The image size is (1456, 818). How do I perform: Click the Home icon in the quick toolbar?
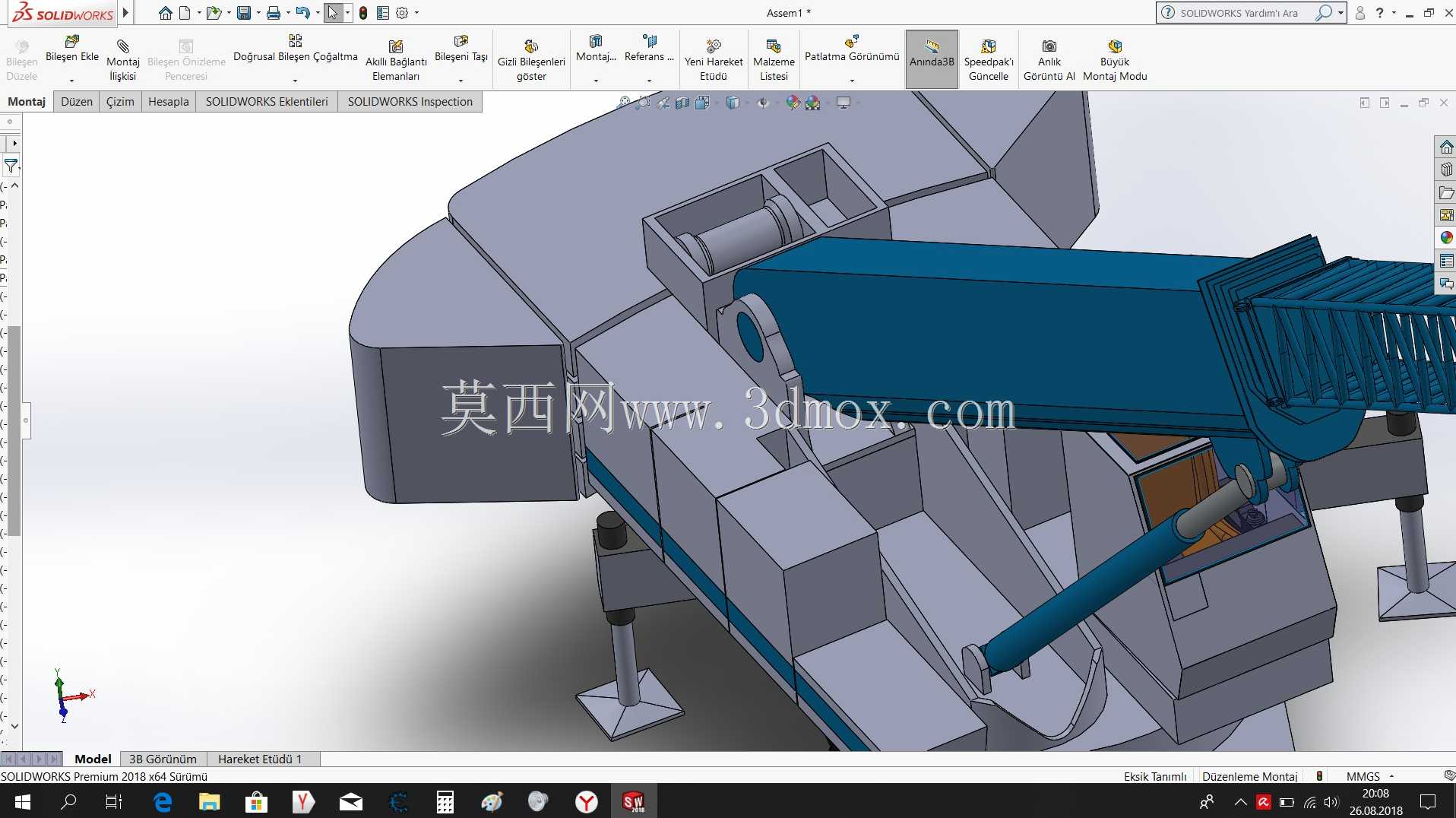(165, 13)
